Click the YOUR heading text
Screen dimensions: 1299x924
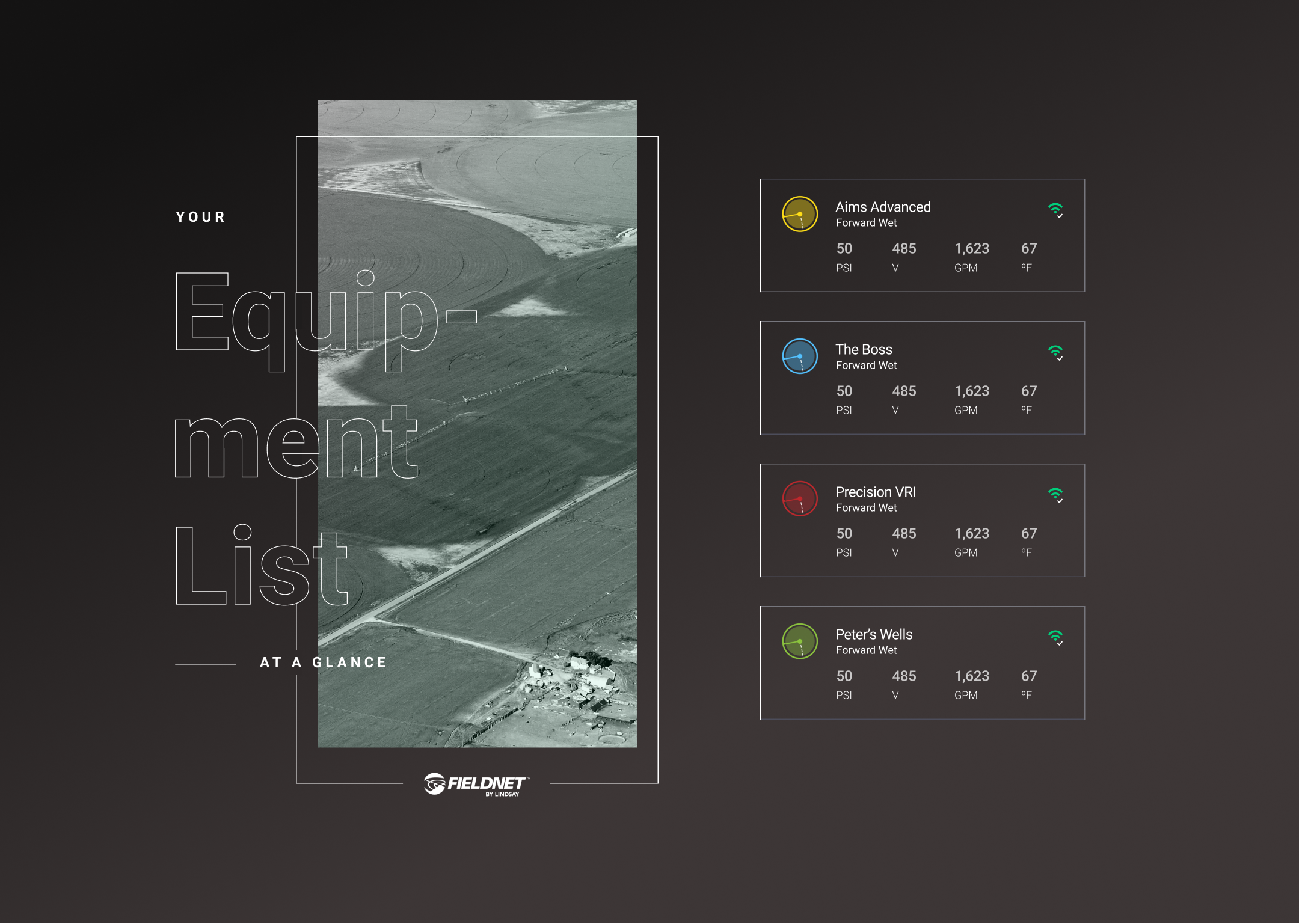coord(201,217)
